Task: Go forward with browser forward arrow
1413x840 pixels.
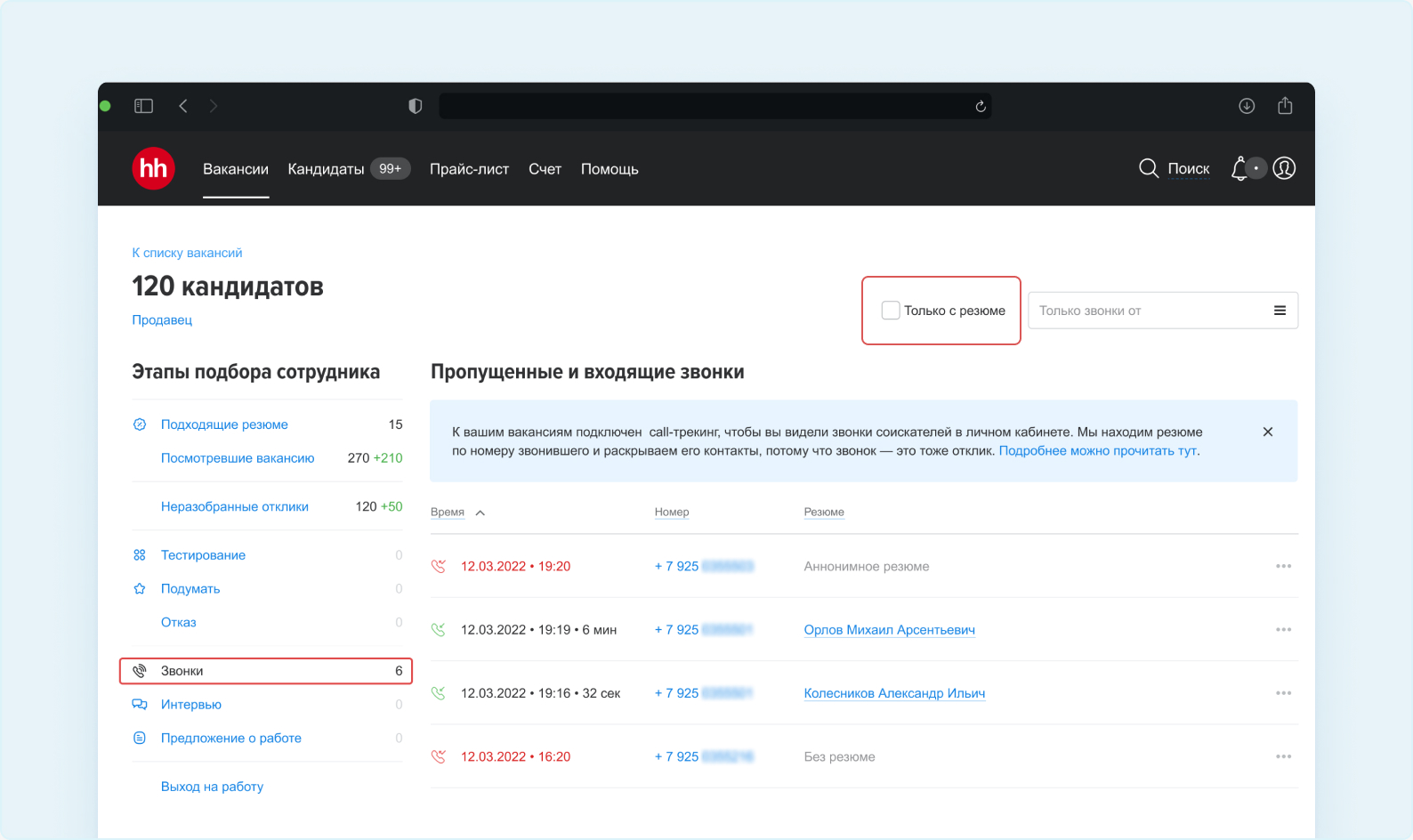Action: 213,106
